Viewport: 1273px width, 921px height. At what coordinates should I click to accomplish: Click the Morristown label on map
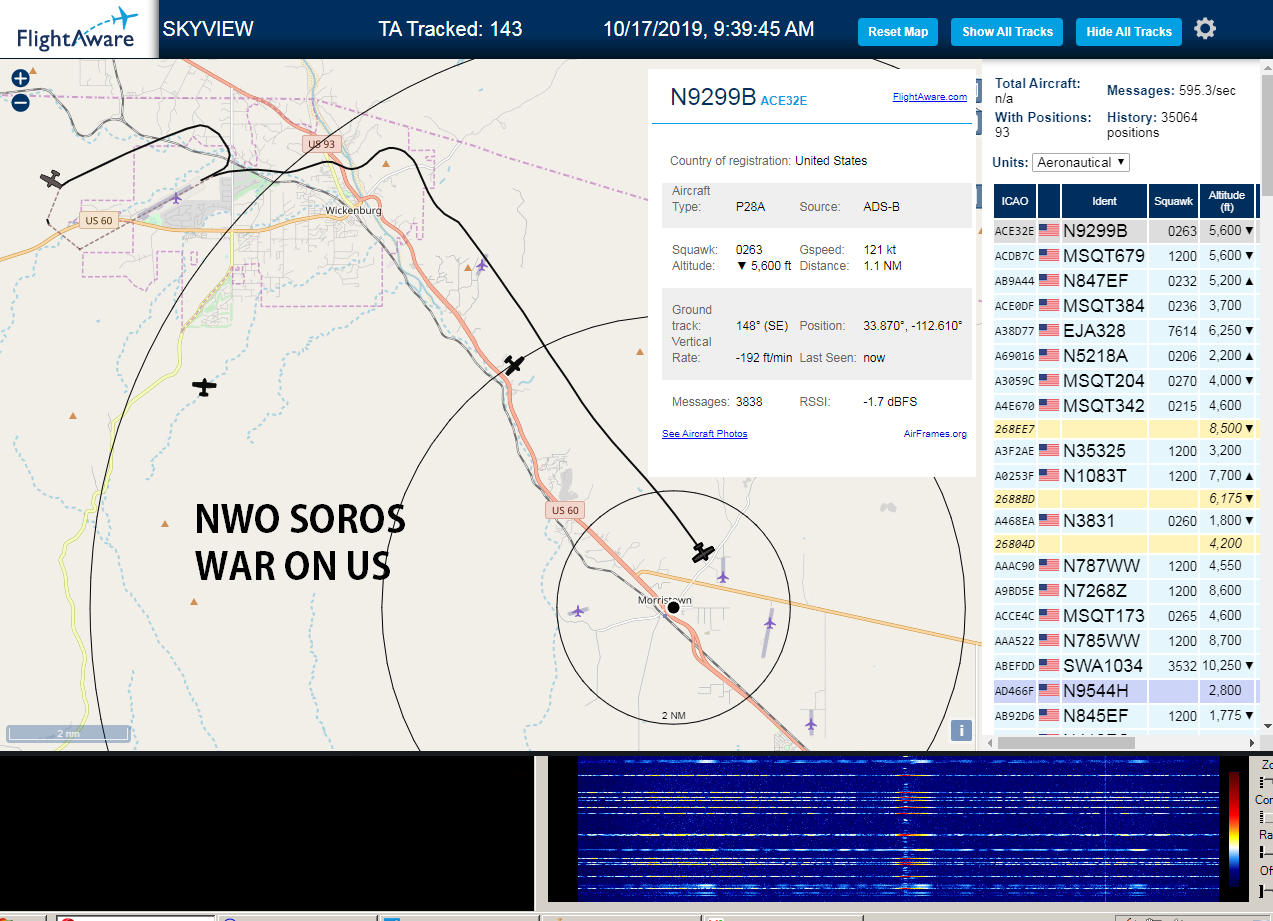click(665, 600)
